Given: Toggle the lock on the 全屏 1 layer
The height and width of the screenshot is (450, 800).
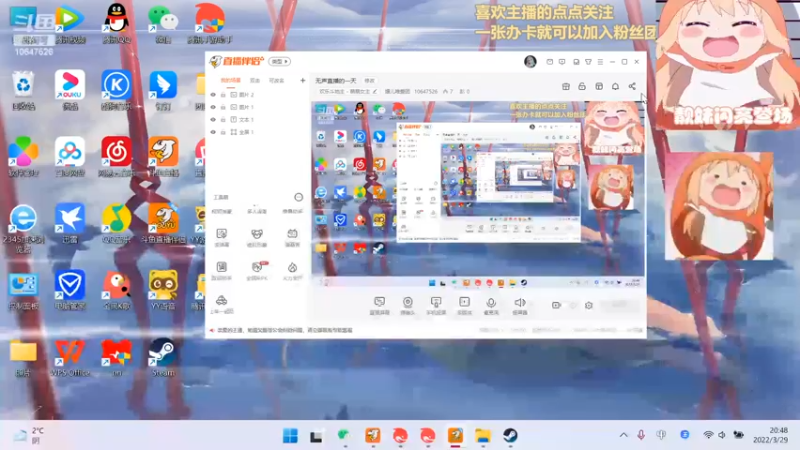Looking at the screenshot, I should point(223,132).
